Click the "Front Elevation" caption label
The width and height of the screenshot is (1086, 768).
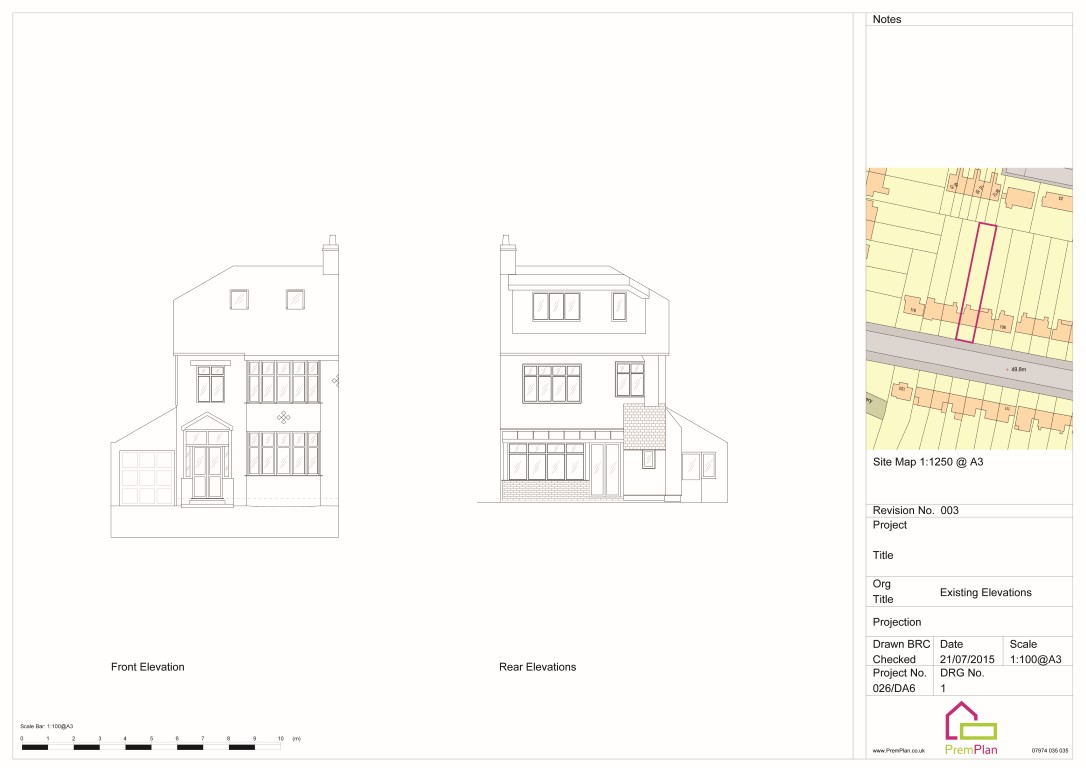coord(148,667)
